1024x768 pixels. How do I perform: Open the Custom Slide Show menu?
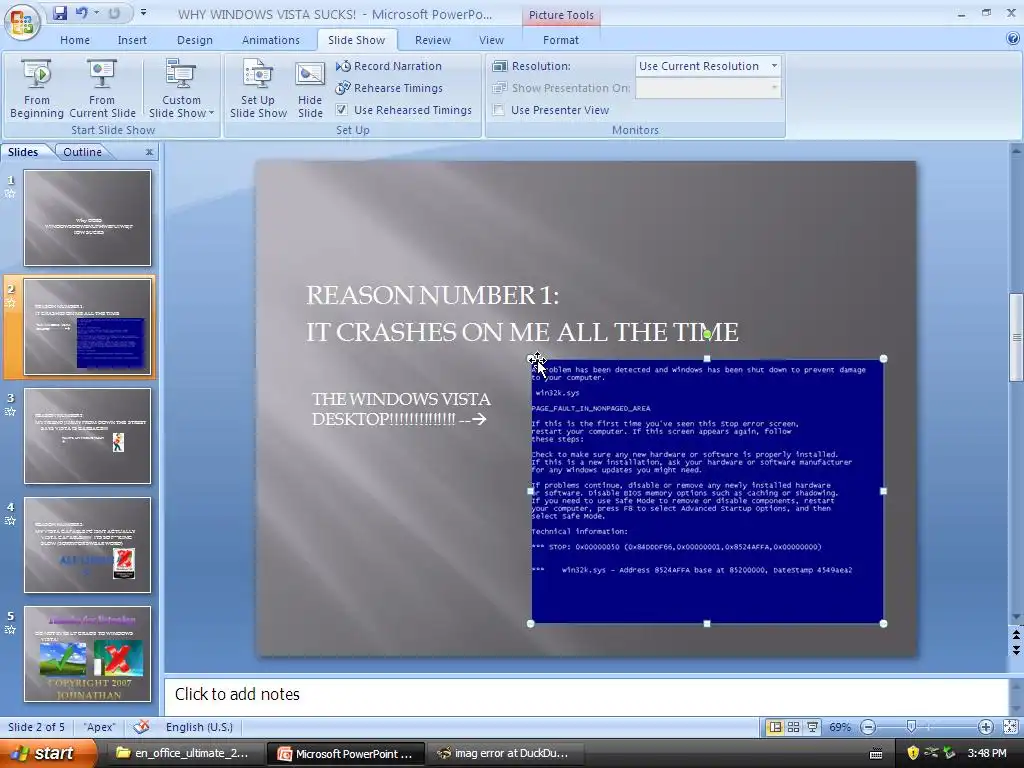tap(181, 88)
